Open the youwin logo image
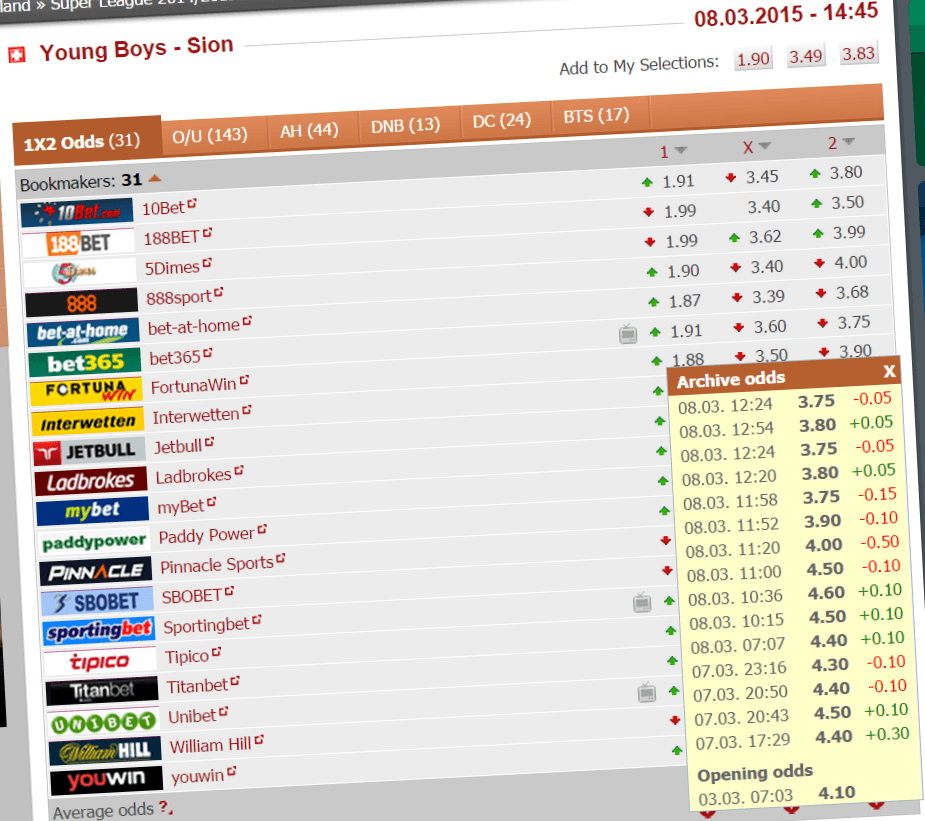This screenshot has width=925, height=821. click(107, 781)
